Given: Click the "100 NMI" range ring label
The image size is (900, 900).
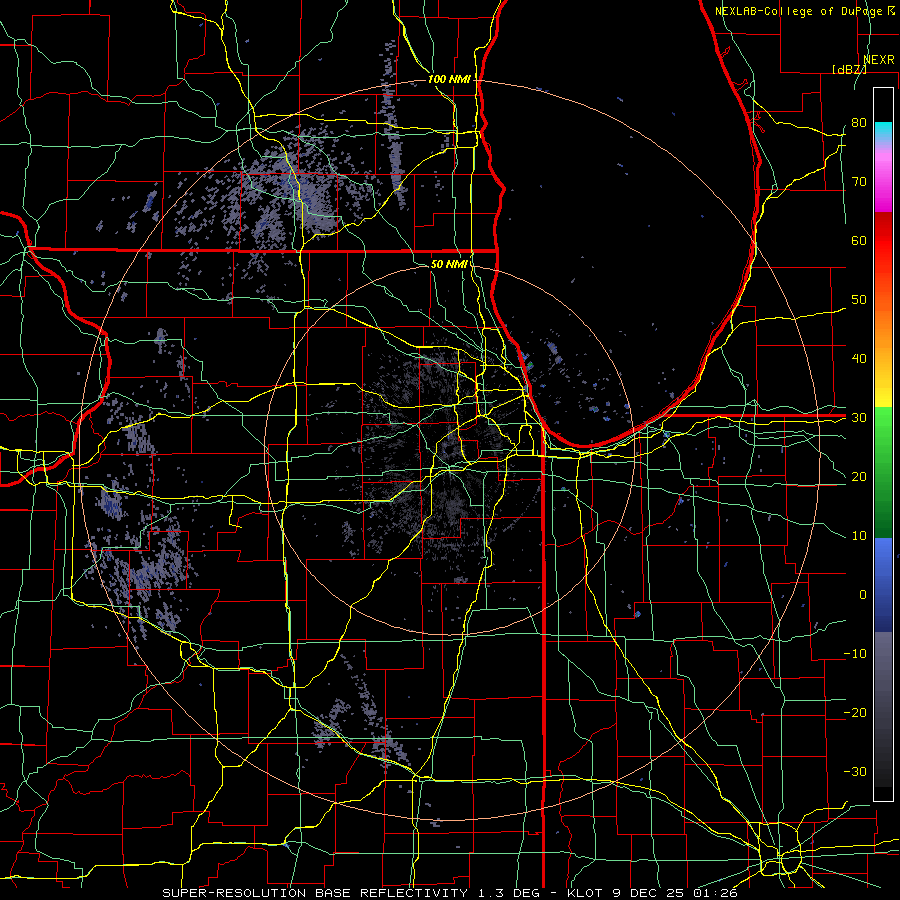Looking at the screenshot, I should click(449, 79).
